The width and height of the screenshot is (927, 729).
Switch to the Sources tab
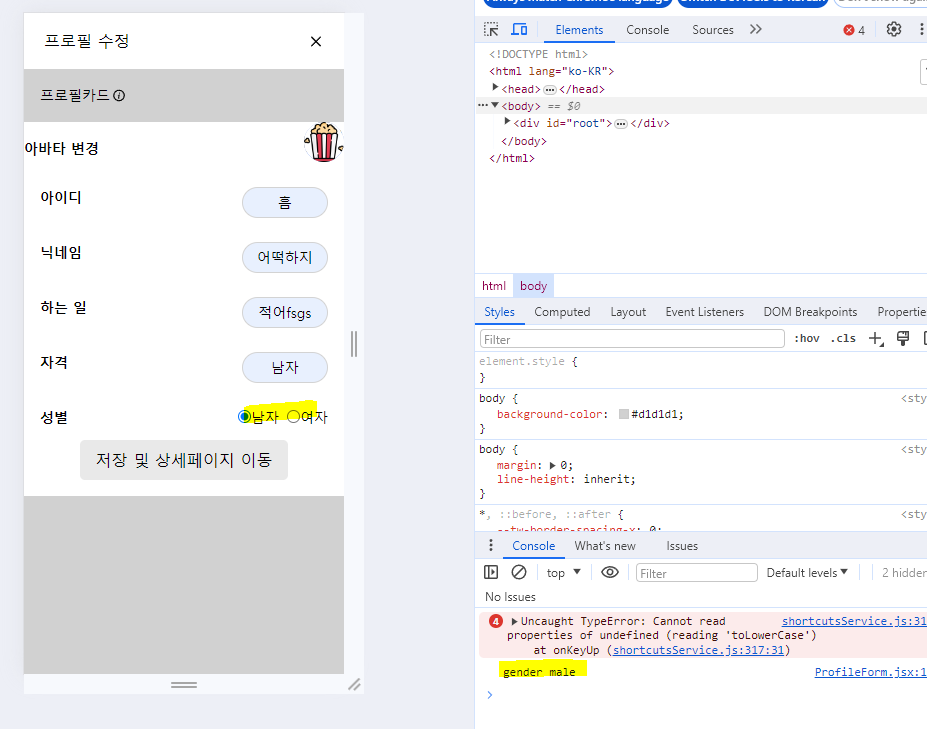[x=712, y=30]
